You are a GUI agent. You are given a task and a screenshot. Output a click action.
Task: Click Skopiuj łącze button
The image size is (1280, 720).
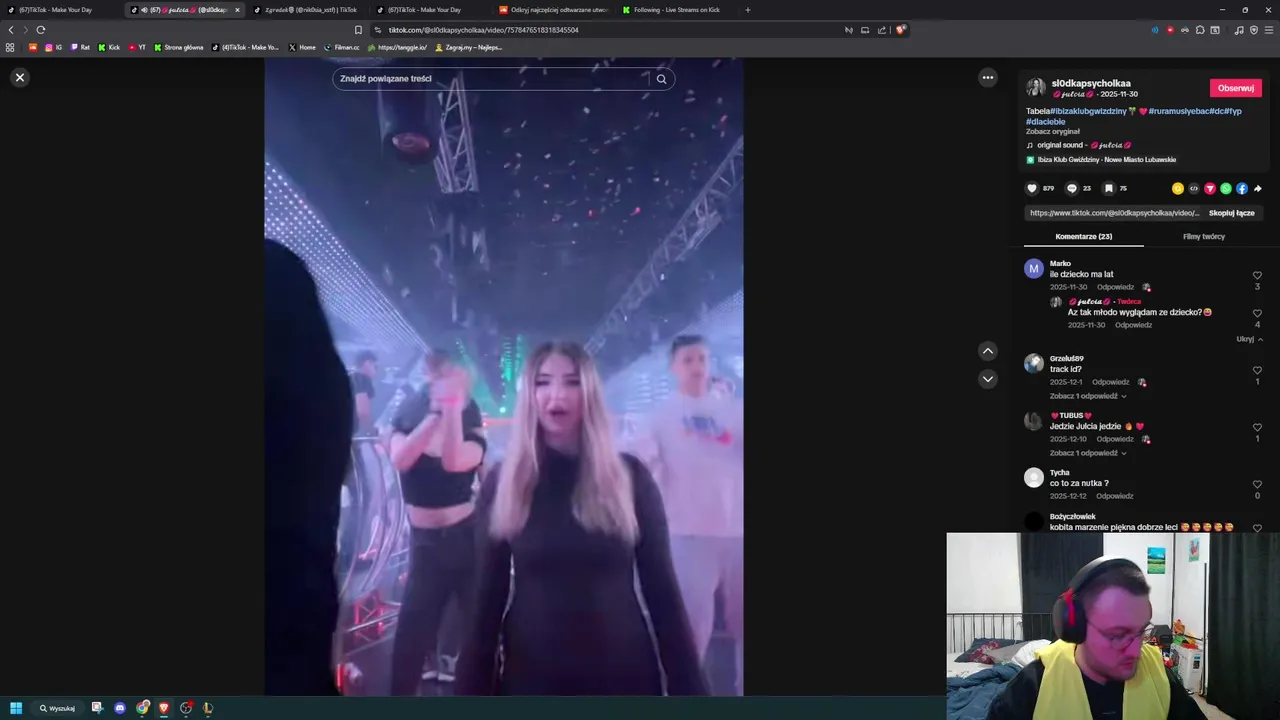pos(1231,213)
